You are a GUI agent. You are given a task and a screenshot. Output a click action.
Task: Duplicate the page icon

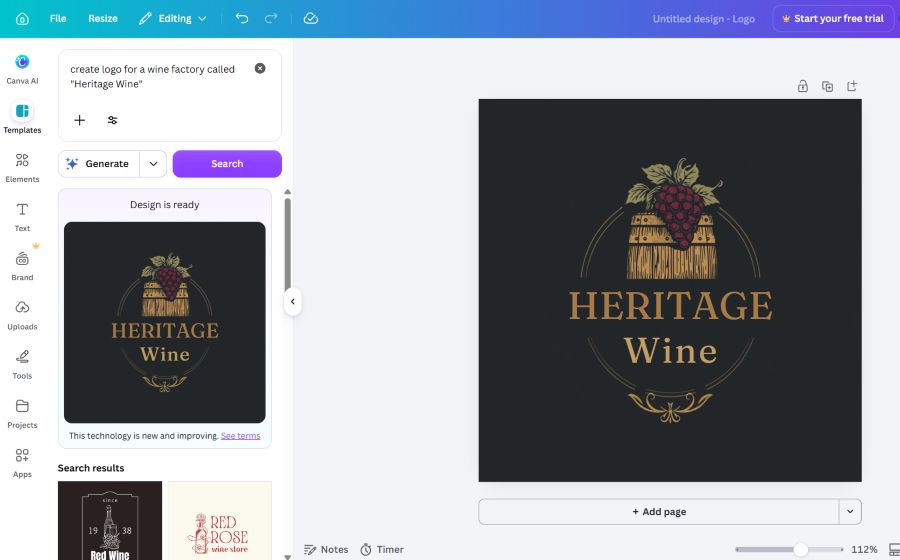coord(827,86)
